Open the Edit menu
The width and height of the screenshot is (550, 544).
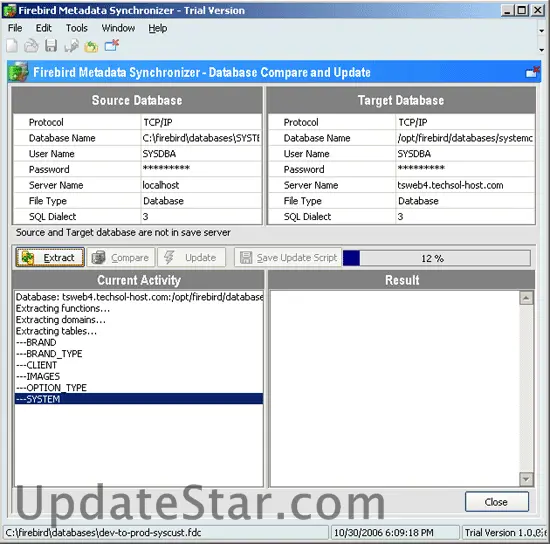coord(43,28)
